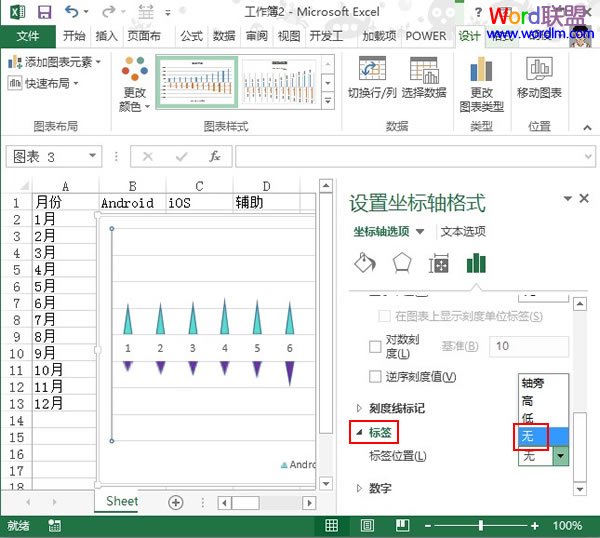600x538 pixels.
Task: Open the Excel help question mark
Action: coord(478,12)
